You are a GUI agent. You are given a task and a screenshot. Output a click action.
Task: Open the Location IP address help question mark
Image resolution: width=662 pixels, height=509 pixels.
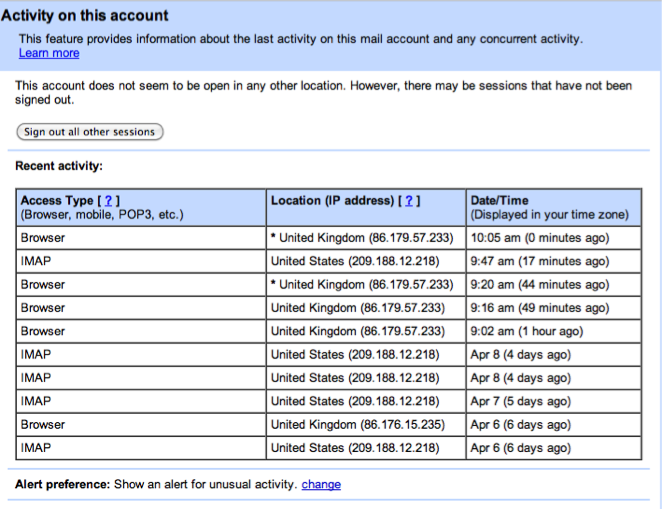pyautogui.click(x=410, y=201)
